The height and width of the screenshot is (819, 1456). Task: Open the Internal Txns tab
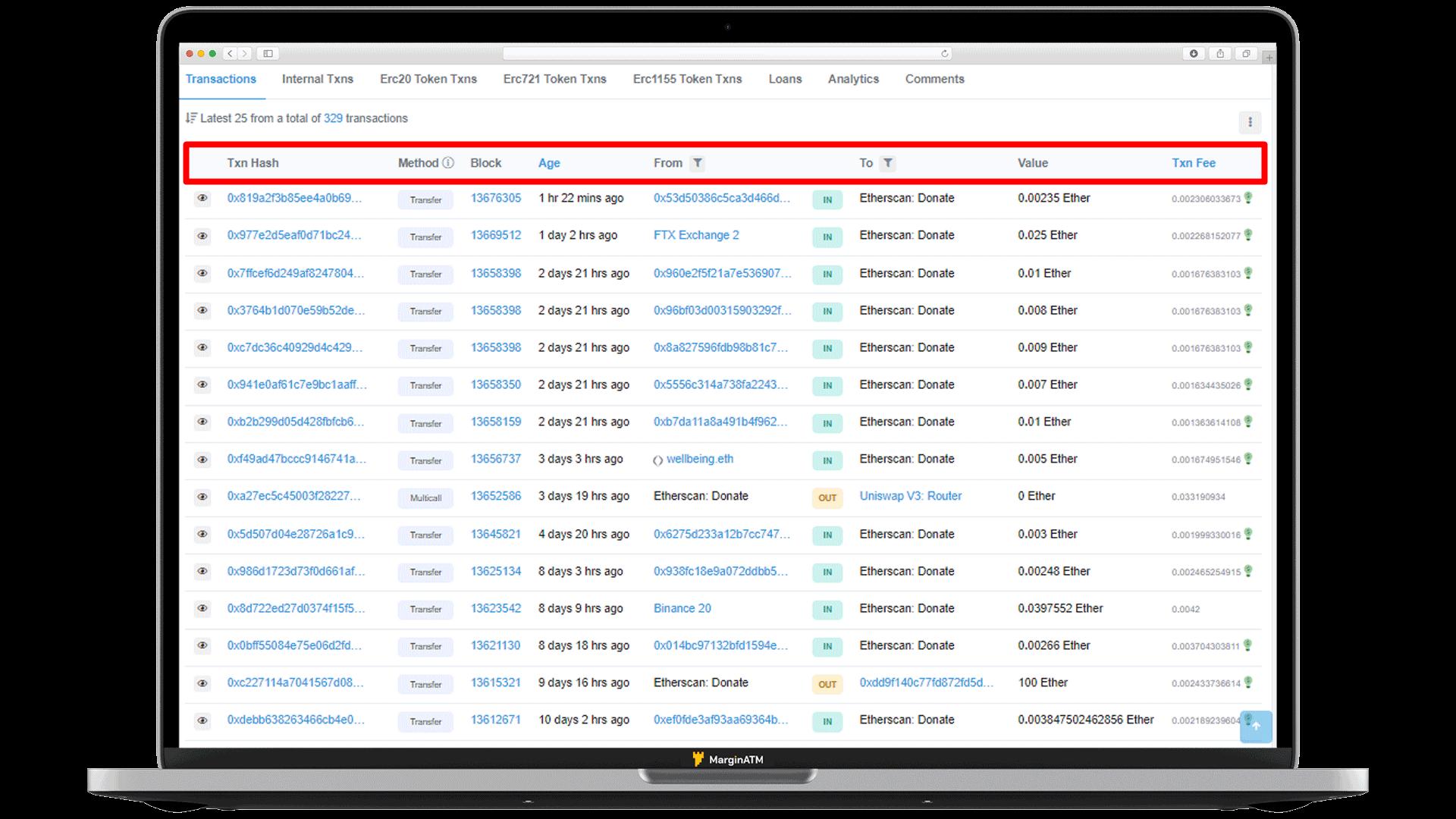click(x=318, y=79)
